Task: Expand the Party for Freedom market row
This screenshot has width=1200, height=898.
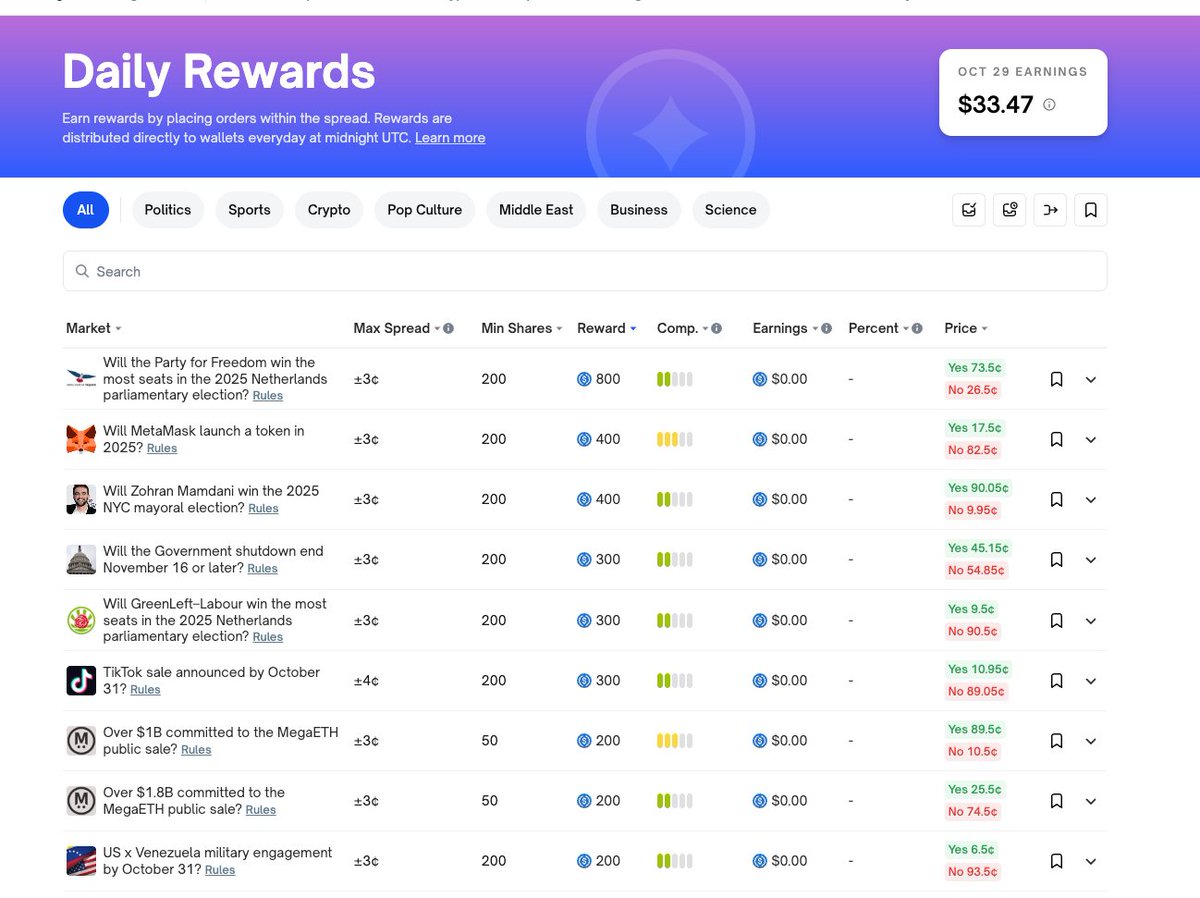Action: click(1091, 380)
